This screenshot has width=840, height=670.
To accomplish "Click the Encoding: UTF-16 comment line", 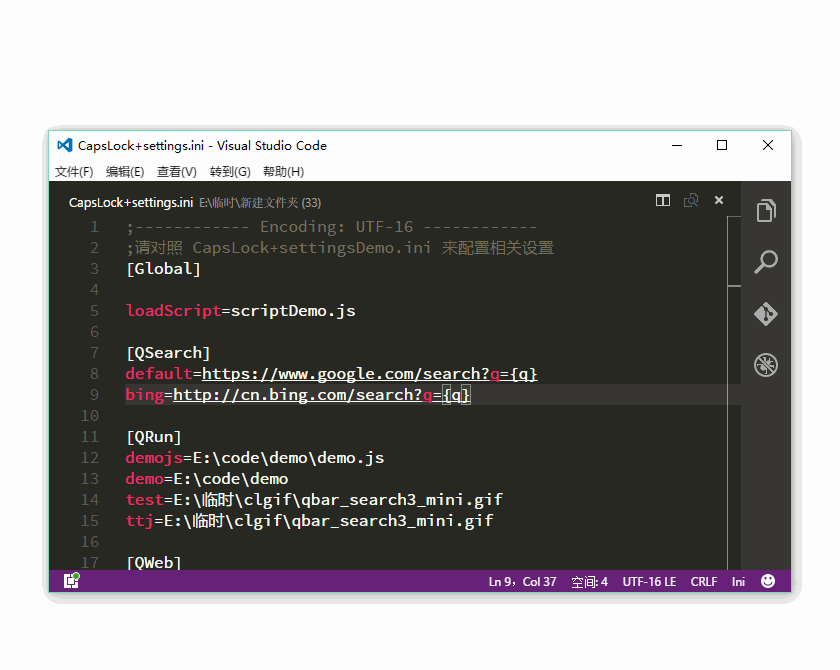I will pyautogui.click(x=332, y=227).
